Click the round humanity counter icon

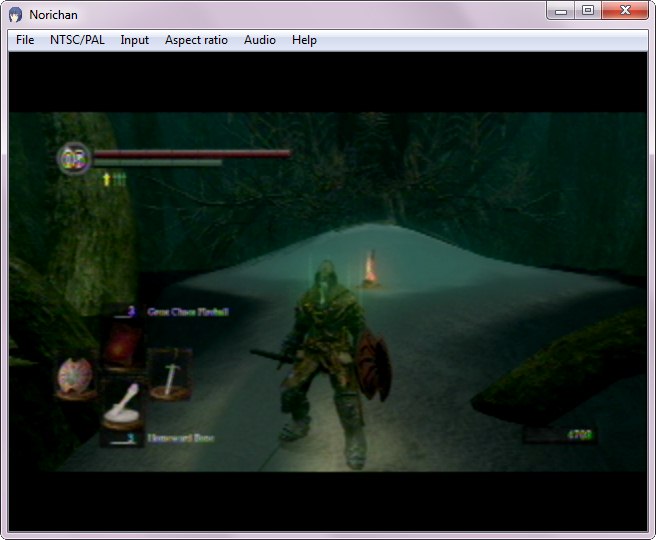click(x=73, y=157)
